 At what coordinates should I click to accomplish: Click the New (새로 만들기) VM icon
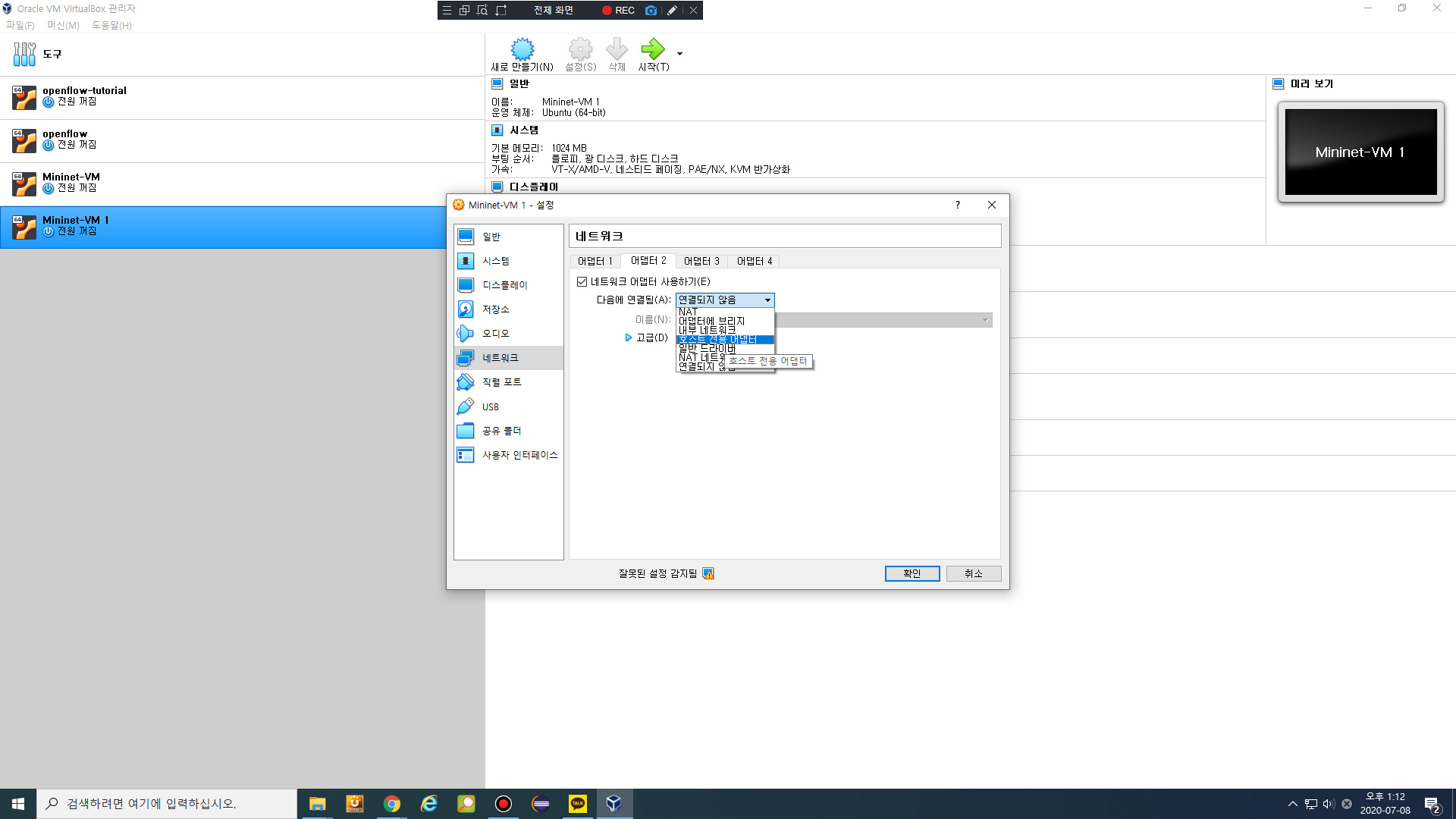[522, 50]
